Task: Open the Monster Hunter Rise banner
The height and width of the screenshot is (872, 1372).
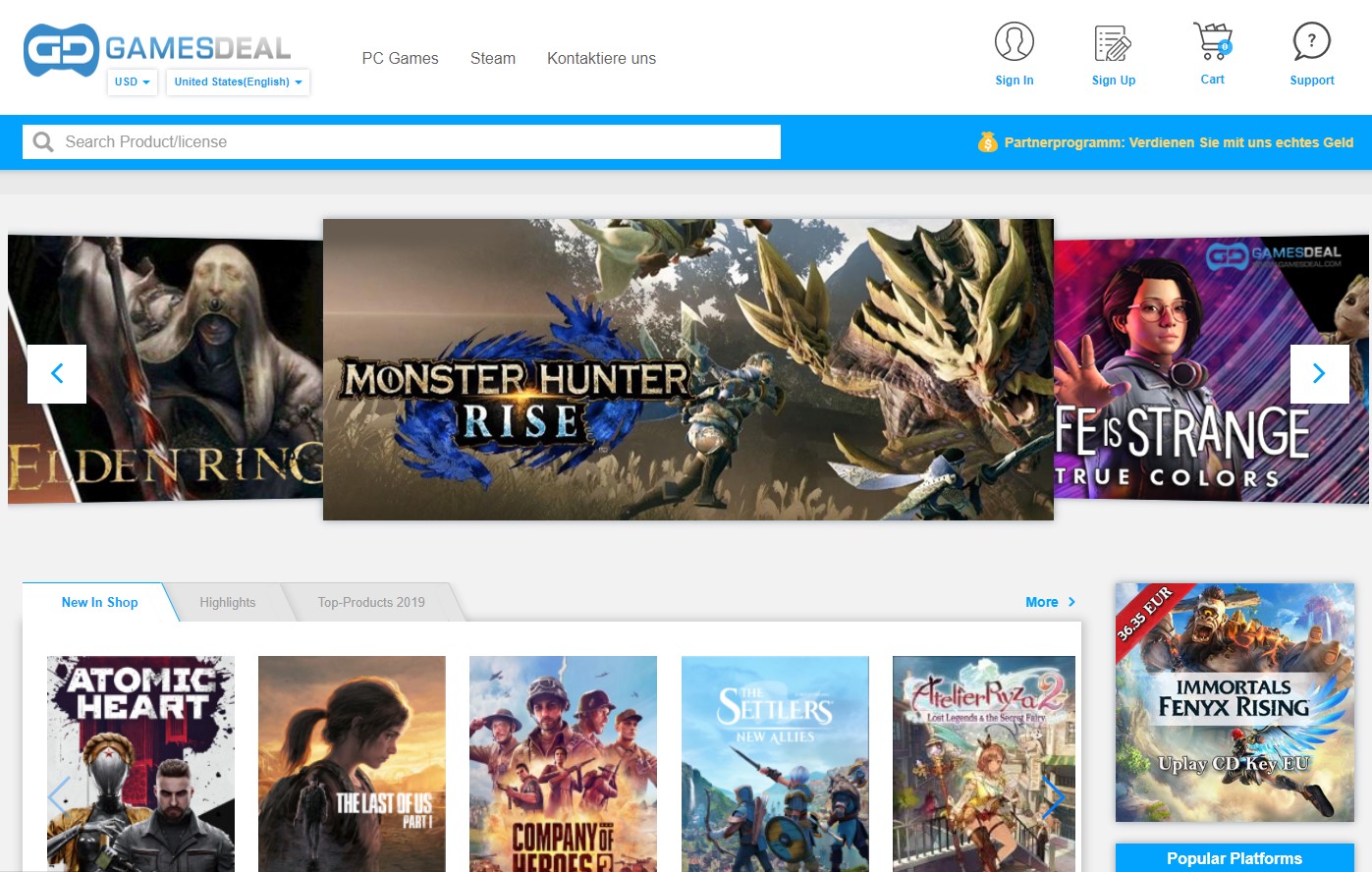Action: point(688,369)
